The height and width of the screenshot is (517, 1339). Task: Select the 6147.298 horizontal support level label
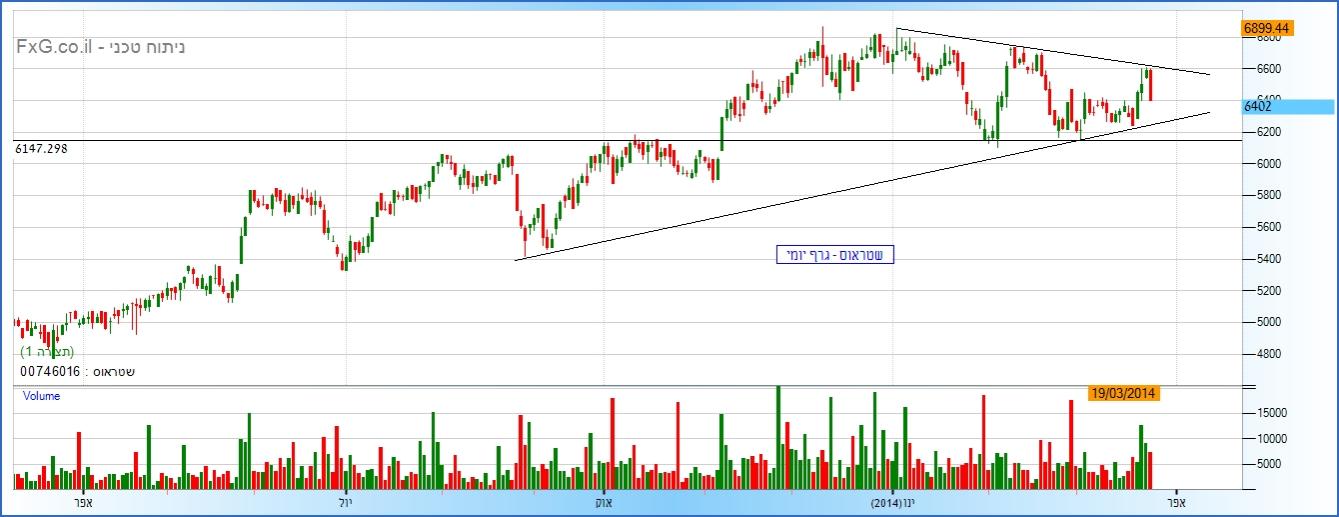(x=48, y=148)
